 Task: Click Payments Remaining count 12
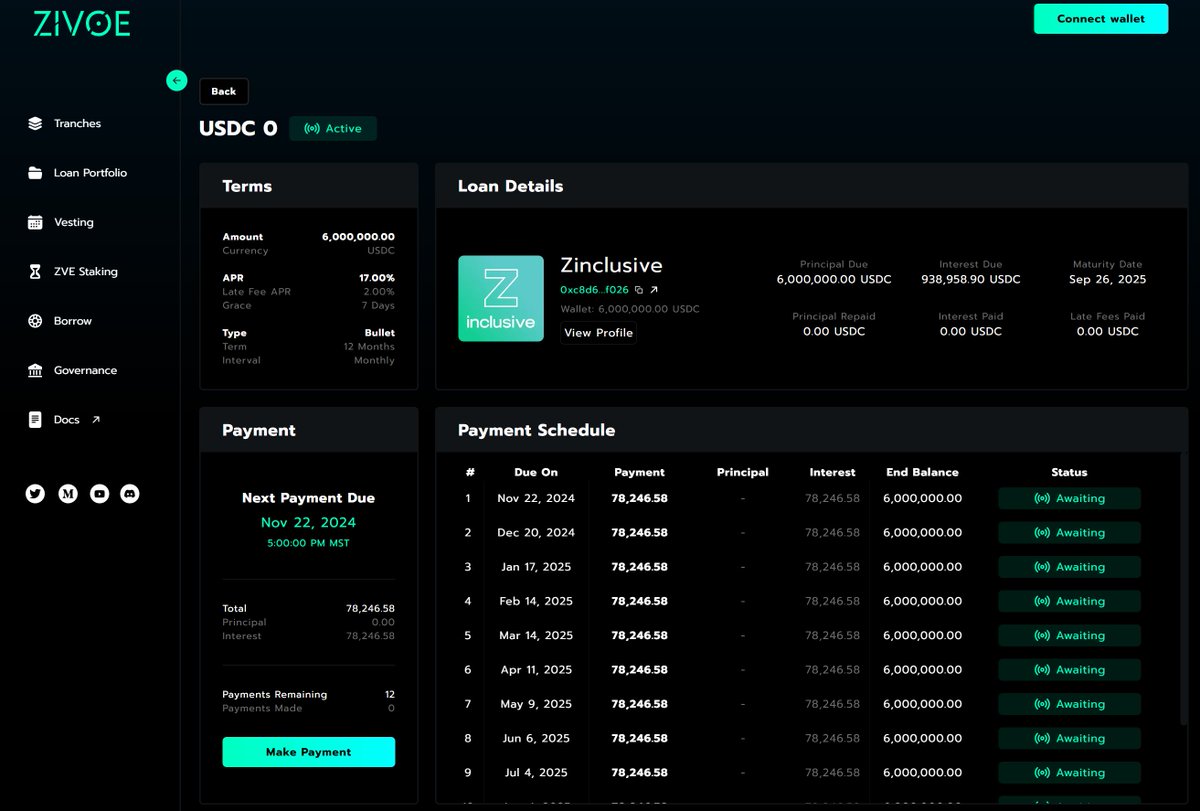click(390, 694)
